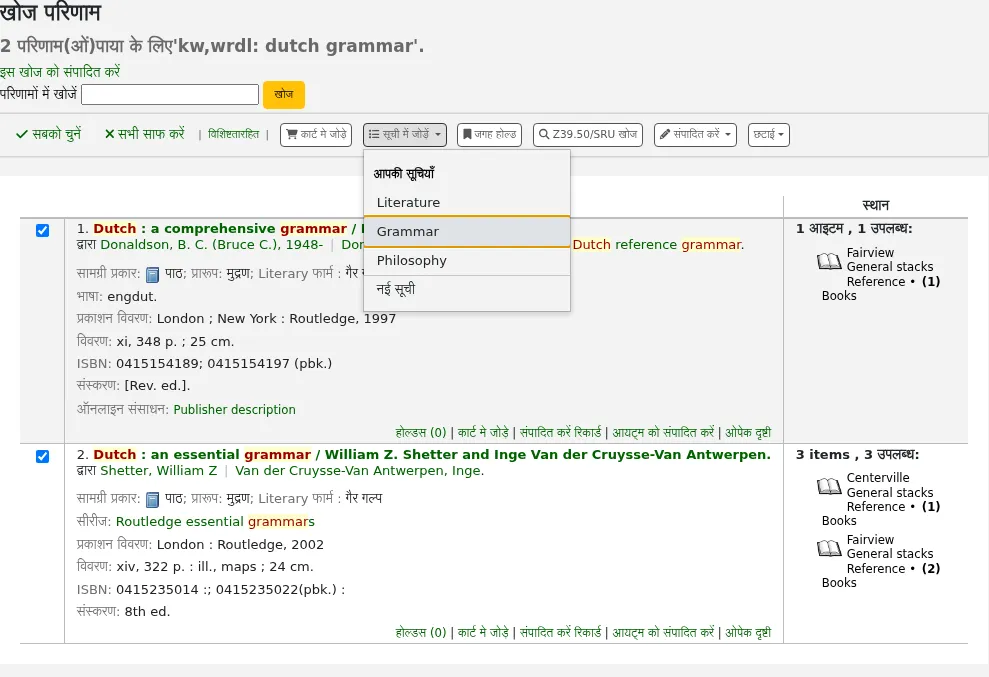Select Literature list from dropdown menu
The image size is (989, 677).
pos(467,203)
